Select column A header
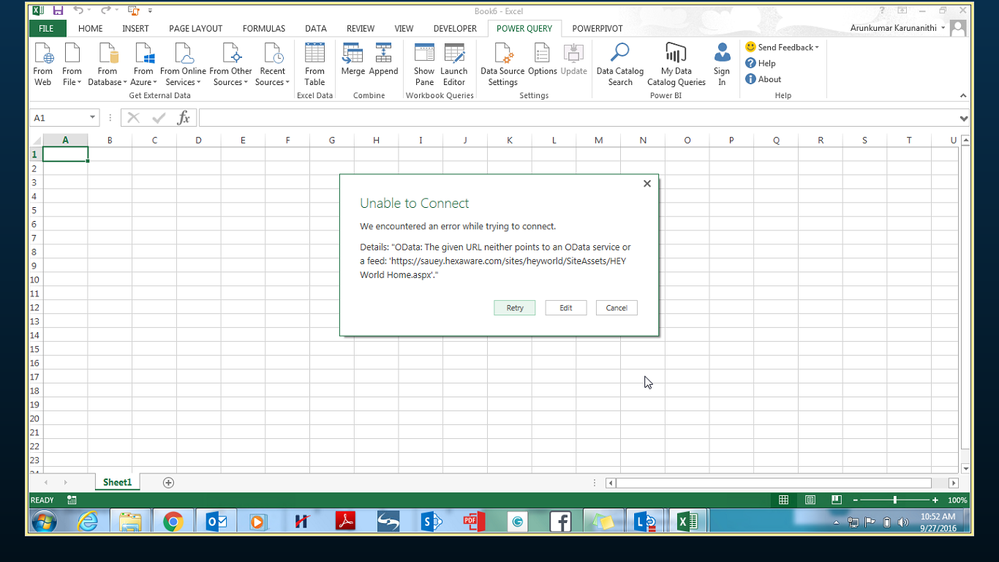 (x=65, y=140)
